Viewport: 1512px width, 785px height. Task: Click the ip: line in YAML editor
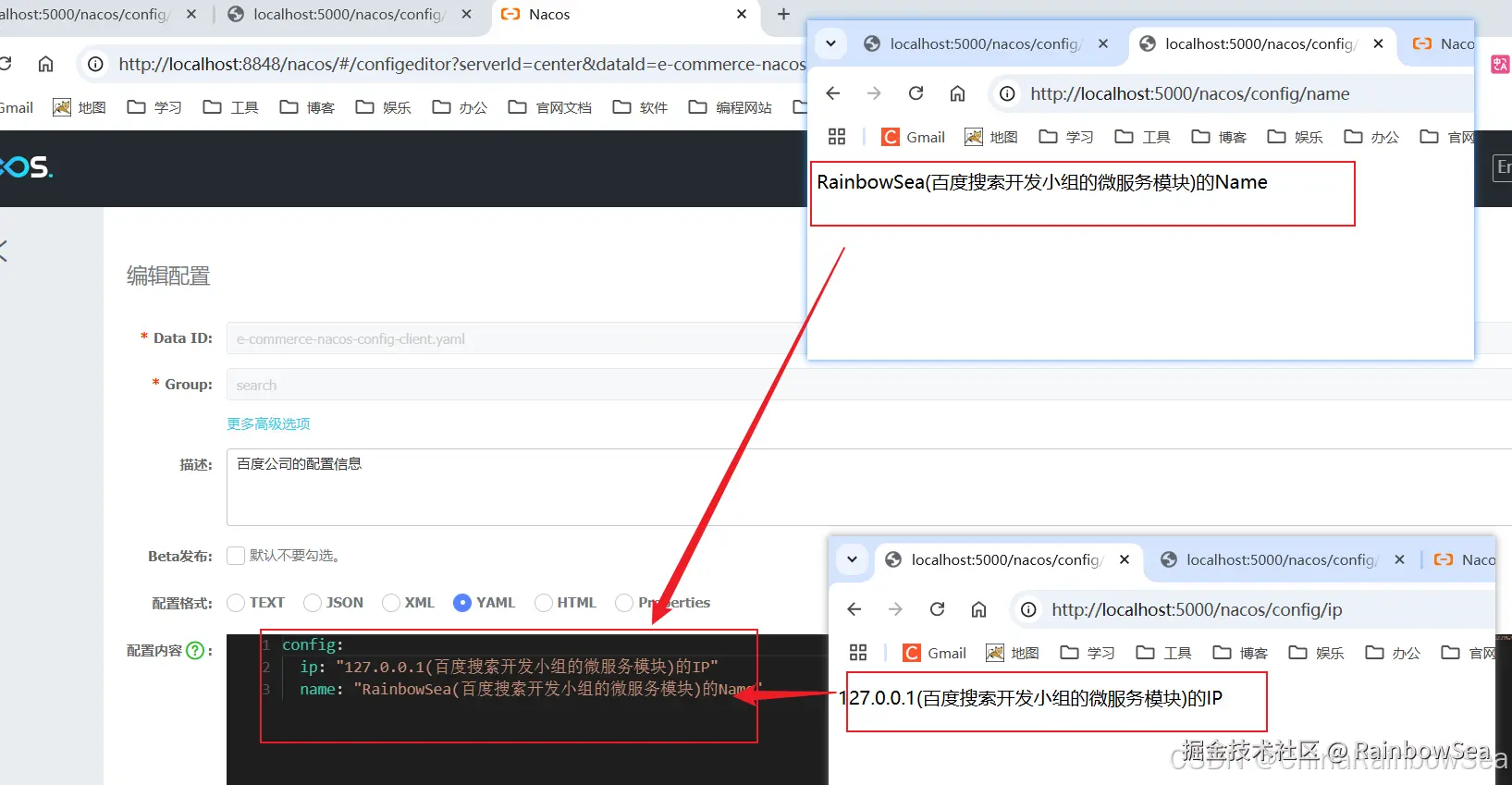[509, 667]
